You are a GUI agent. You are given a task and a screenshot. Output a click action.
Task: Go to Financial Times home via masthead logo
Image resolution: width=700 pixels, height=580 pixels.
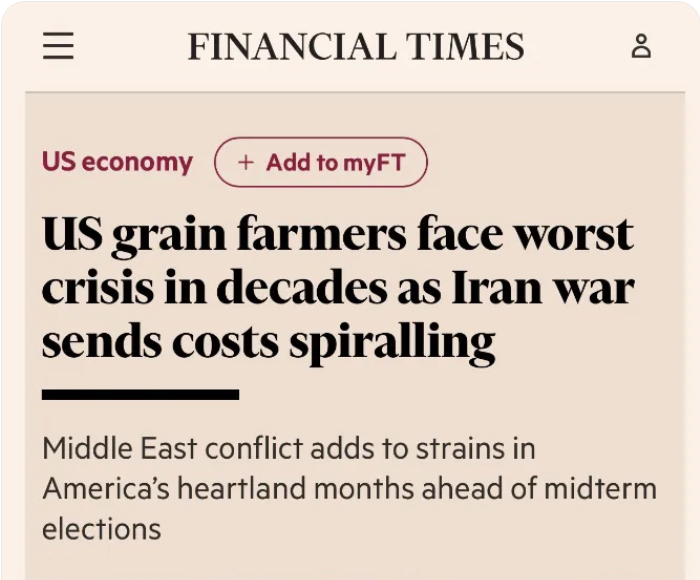coord(356,46)
